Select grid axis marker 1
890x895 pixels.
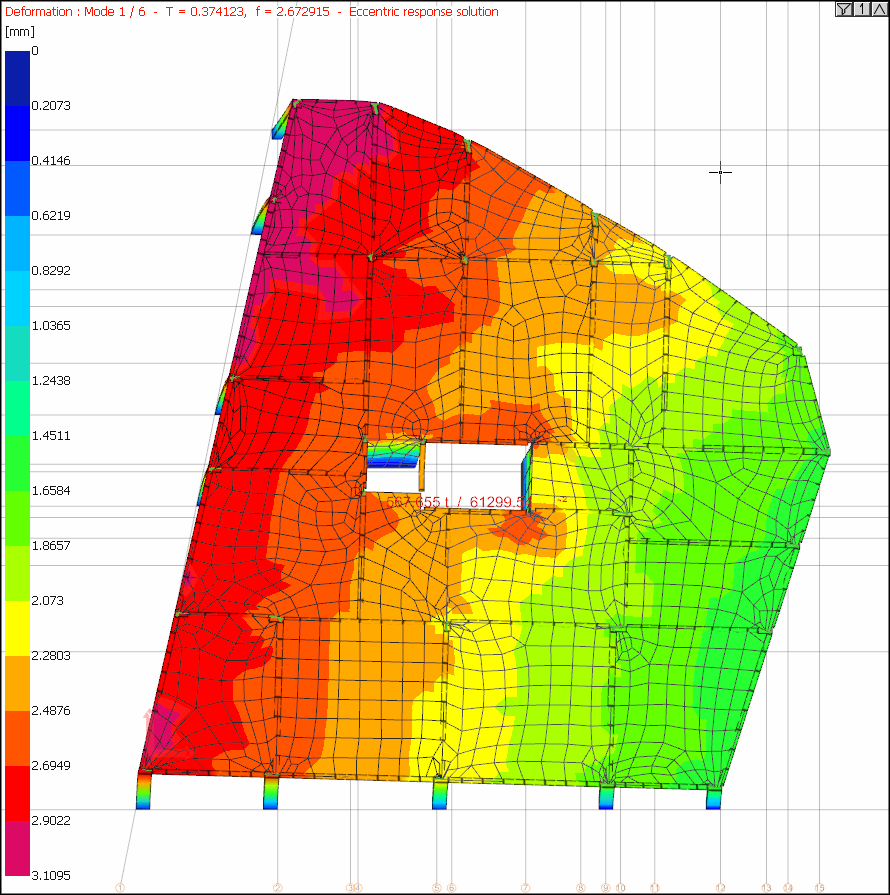point(120,887)
